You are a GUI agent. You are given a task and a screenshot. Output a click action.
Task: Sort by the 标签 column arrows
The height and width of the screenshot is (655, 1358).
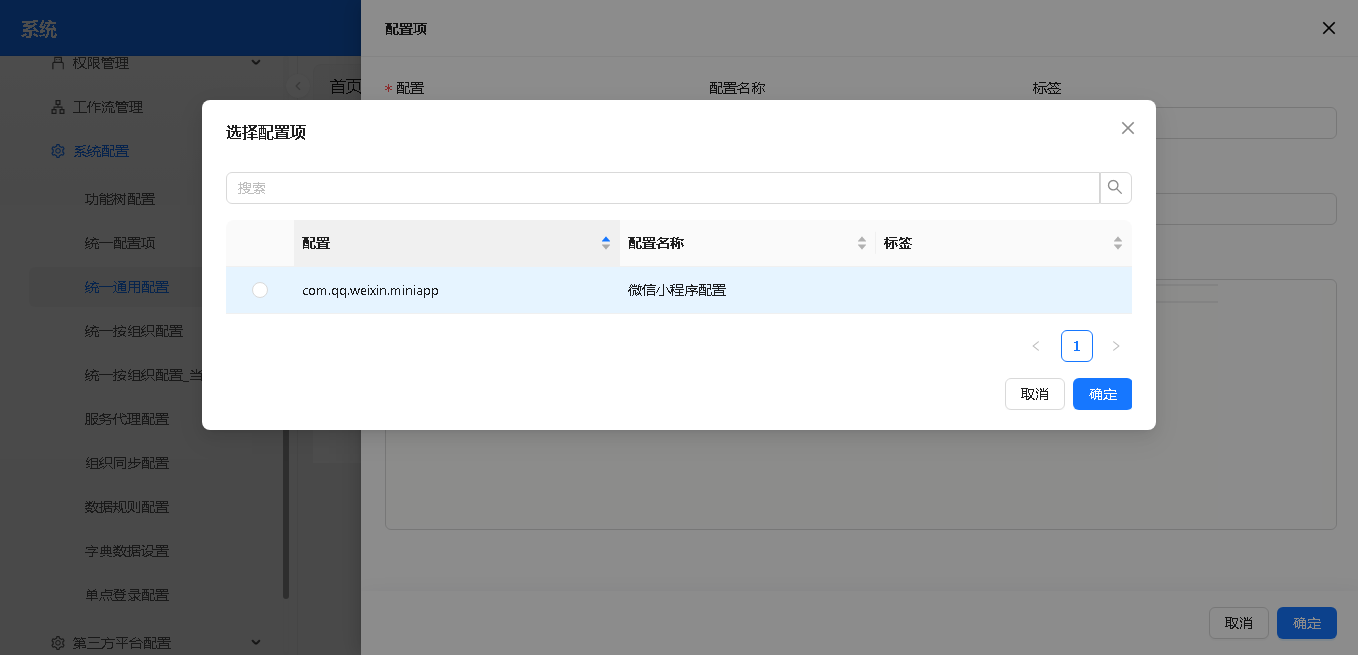[x=1118, y=243]
